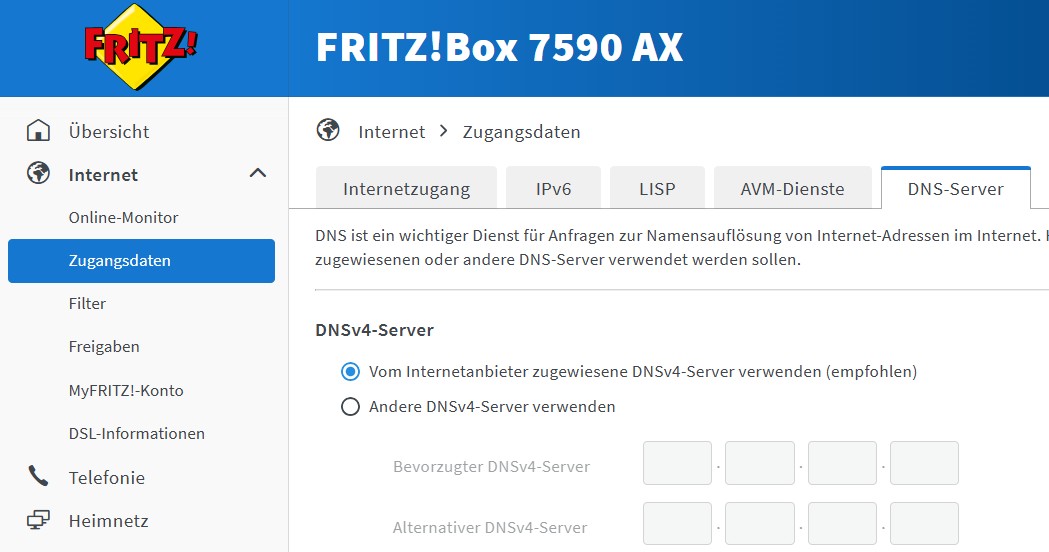Image resolution: width=1049 pixels, height=552 pixels.
Task: Click the Alternativer DNSv4-Server label
Action: 490,527
